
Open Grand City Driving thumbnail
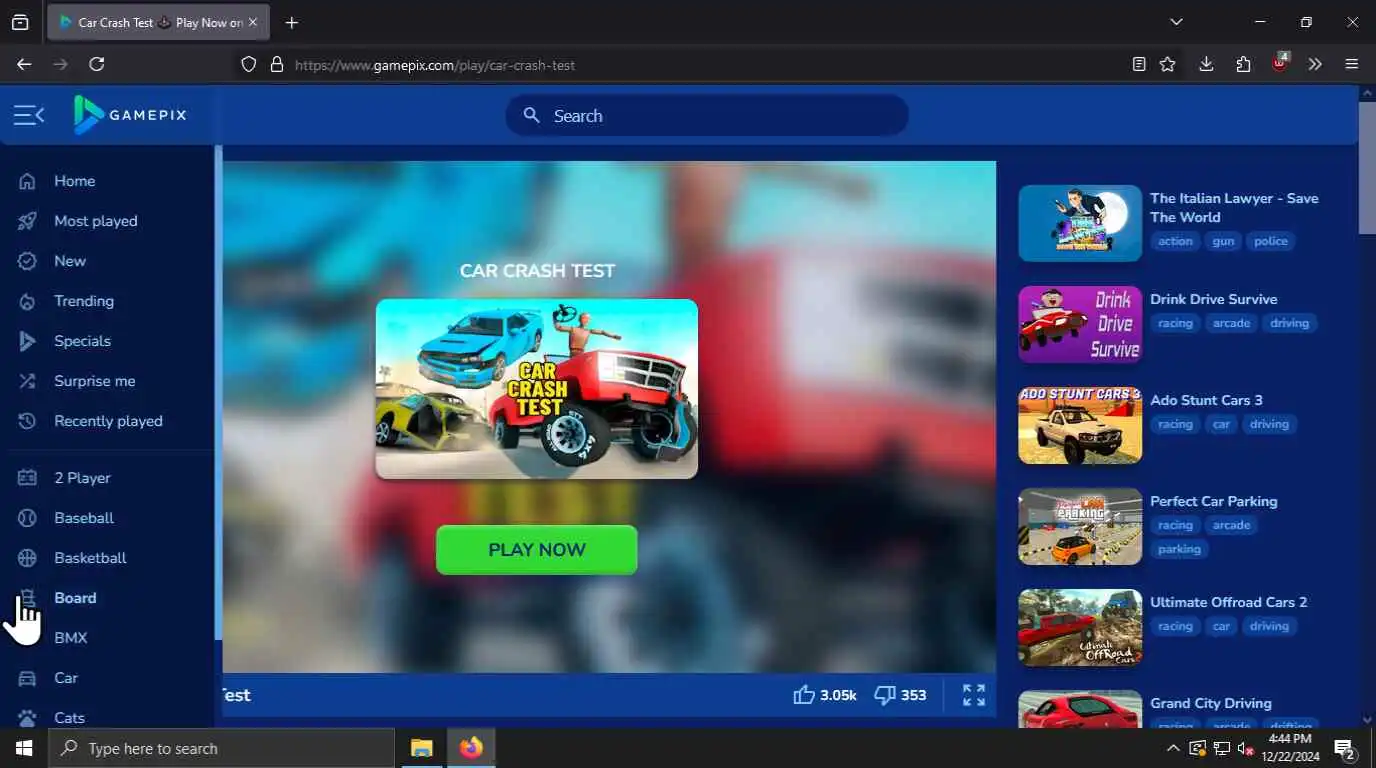(x=1080, y=709)
